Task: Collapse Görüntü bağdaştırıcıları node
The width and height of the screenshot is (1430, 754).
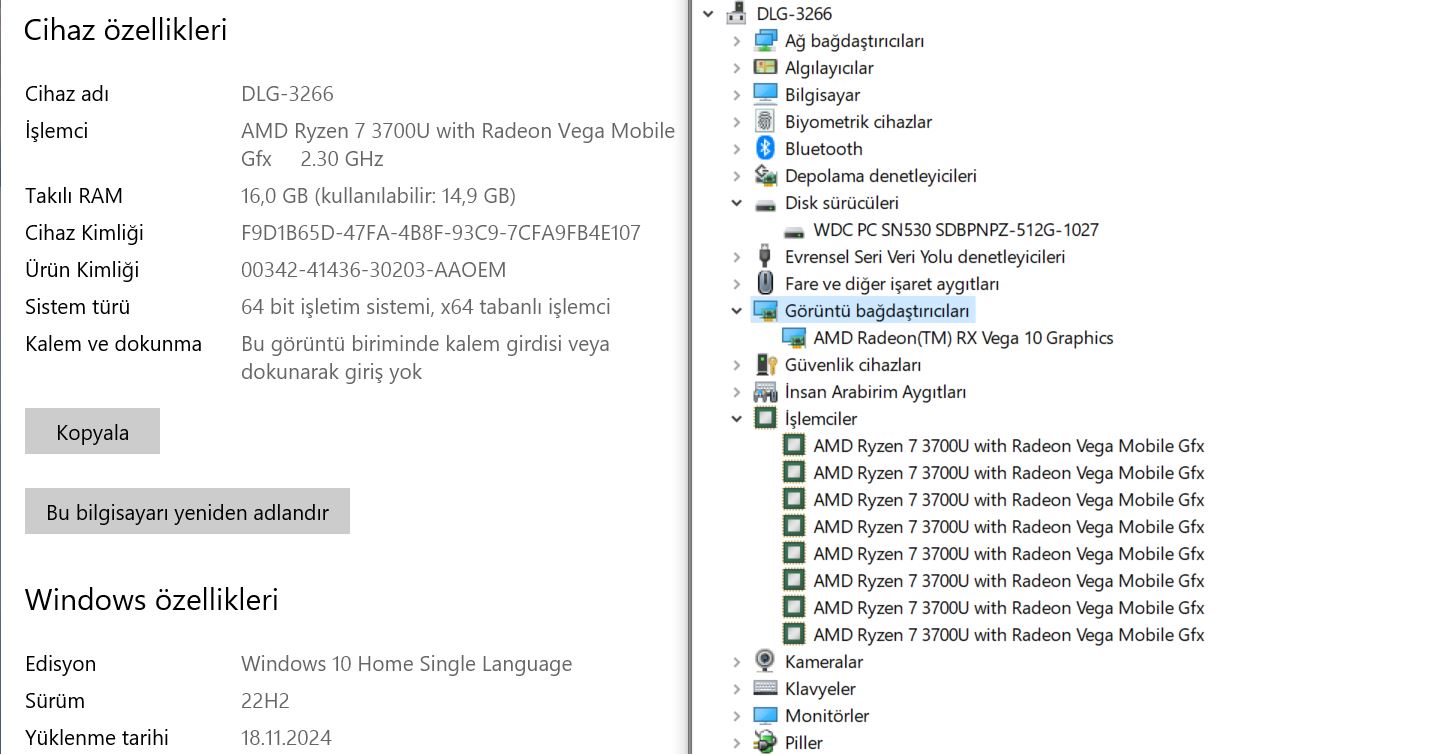Action: [x=737, y=310]
